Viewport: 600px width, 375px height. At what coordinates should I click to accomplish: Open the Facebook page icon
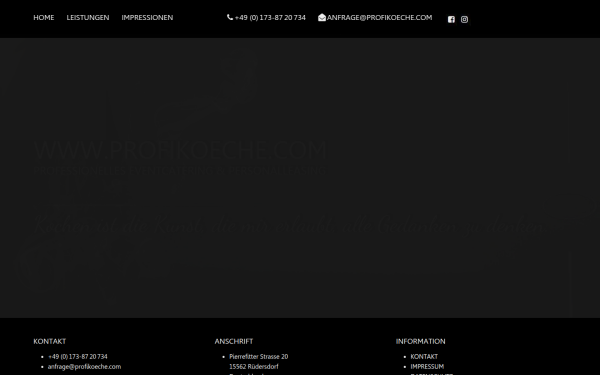451,20
